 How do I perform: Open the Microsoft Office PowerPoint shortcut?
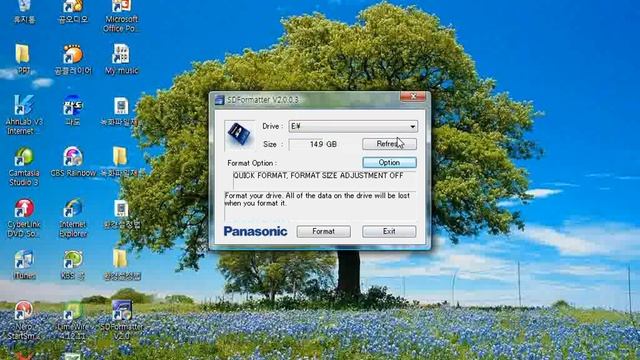(x=121, y=16)
